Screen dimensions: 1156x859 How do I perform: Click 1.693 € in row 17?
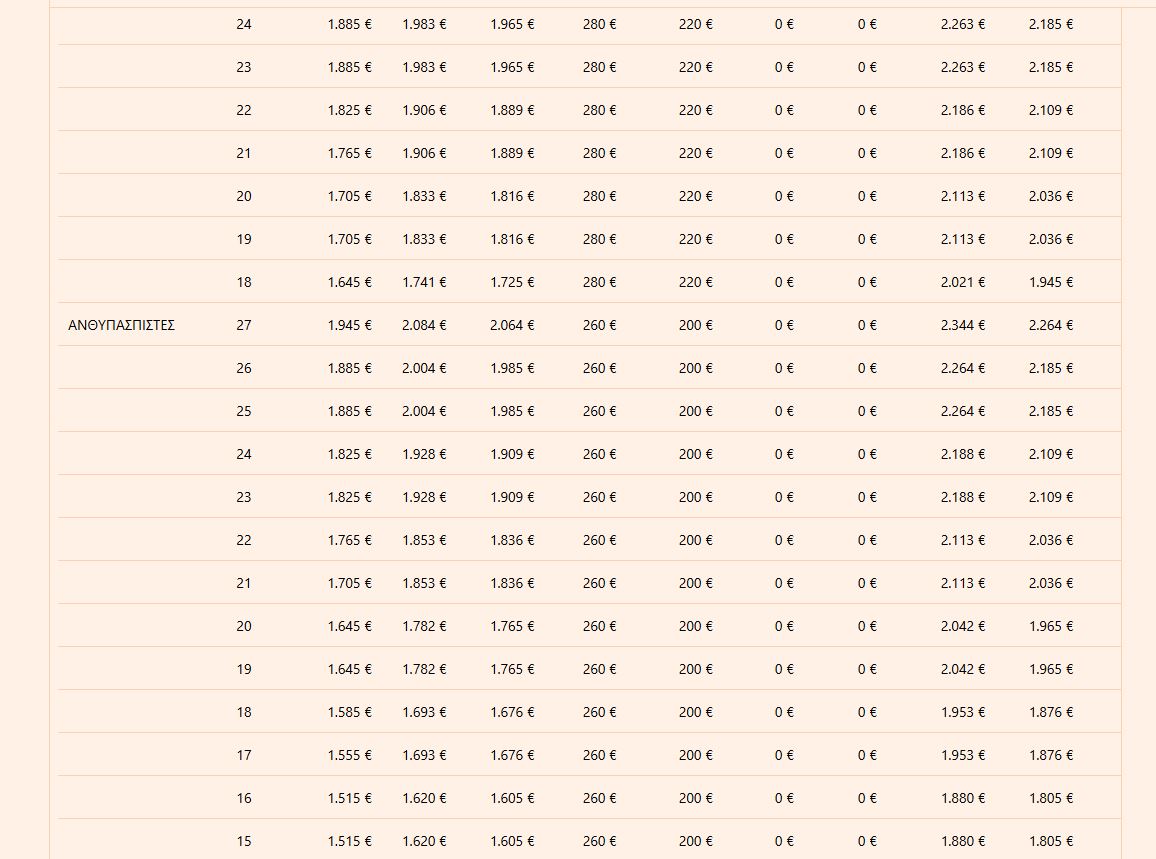[424, 755]
